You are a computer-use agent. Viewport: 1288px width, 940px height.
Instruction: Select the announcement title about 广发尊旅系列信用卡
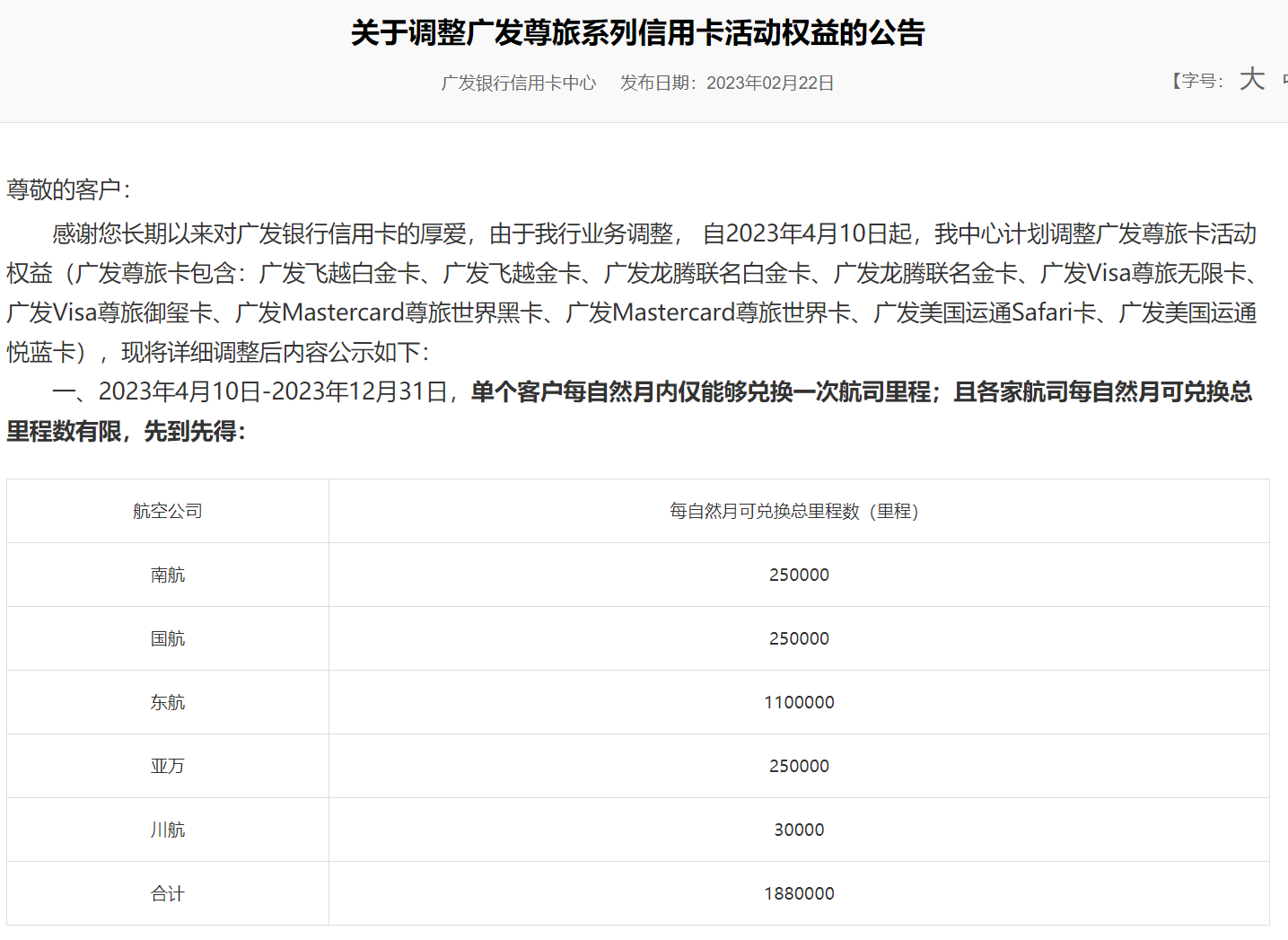pyautogui.click(x=638, y=33)
